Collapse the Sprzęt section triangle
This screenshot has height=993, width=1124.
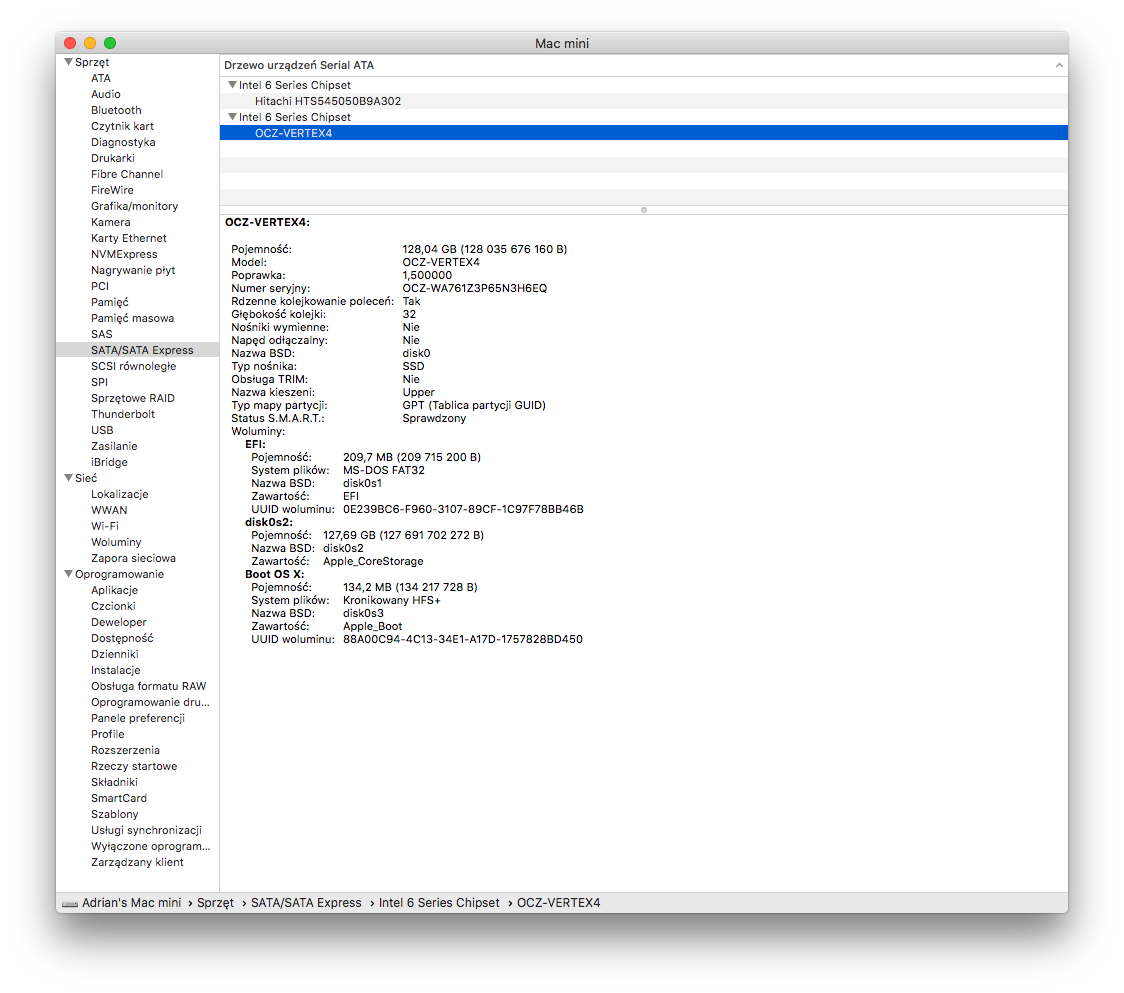68,62
